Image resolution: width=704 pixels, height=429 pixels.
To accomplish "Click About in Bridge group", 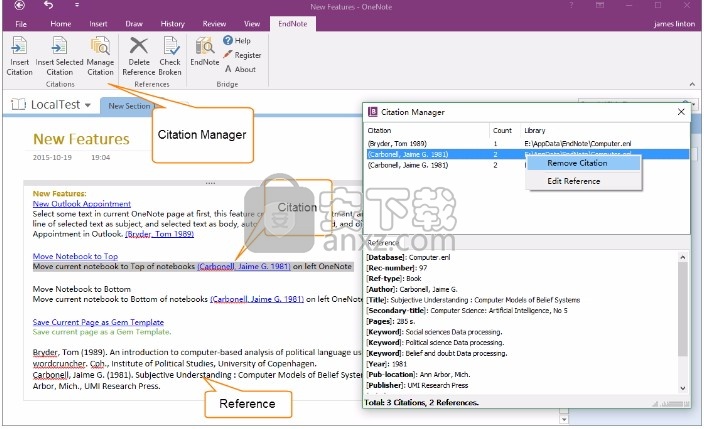I will (x=240, y=69).
